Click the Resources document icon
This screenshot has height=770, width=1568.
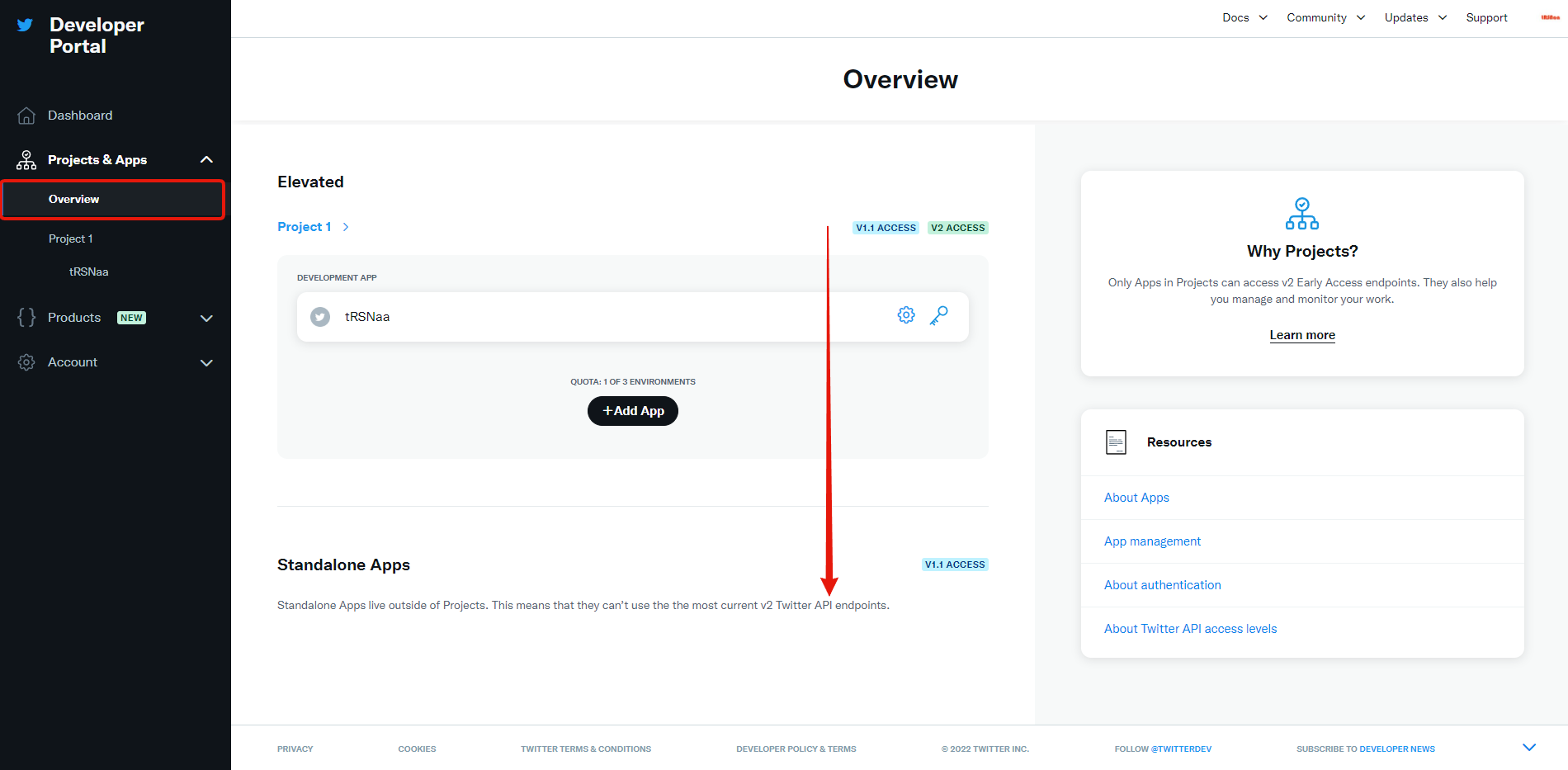1116,442
